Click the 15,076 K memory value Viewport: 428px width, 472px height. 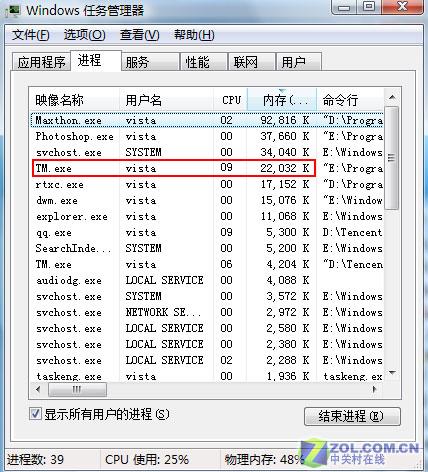[285, 200]
